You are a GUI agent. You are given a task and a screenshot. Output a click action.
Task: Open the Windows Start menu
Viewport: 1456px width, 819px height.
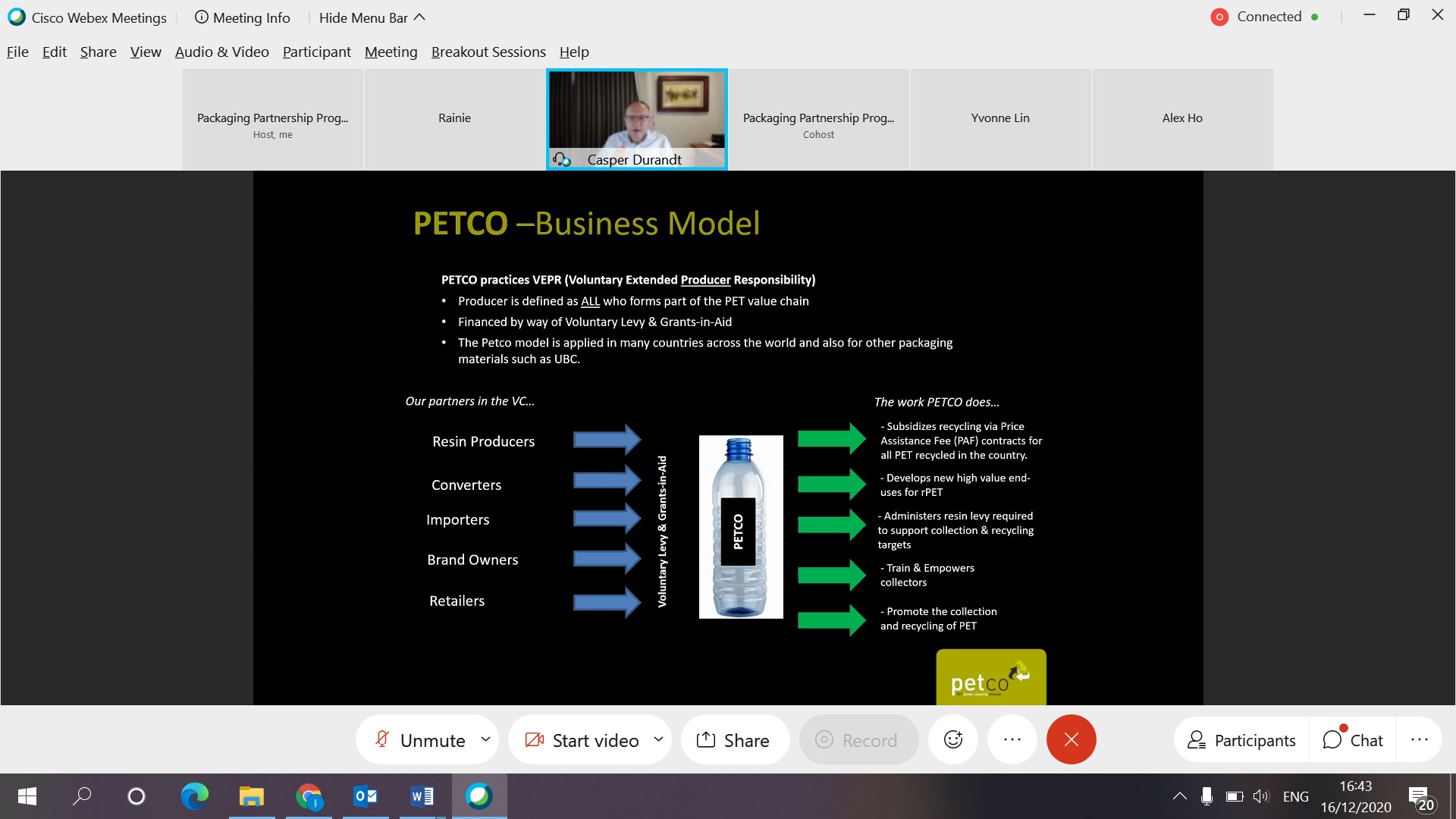[x=27, y=796]
